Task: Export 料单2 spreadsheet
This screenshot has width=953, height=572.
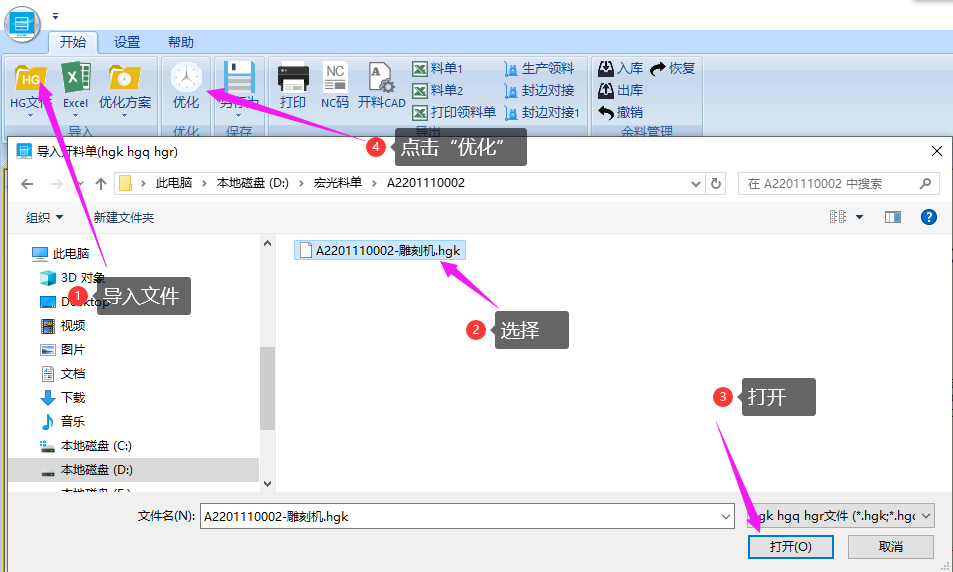Action: [438, 91]
